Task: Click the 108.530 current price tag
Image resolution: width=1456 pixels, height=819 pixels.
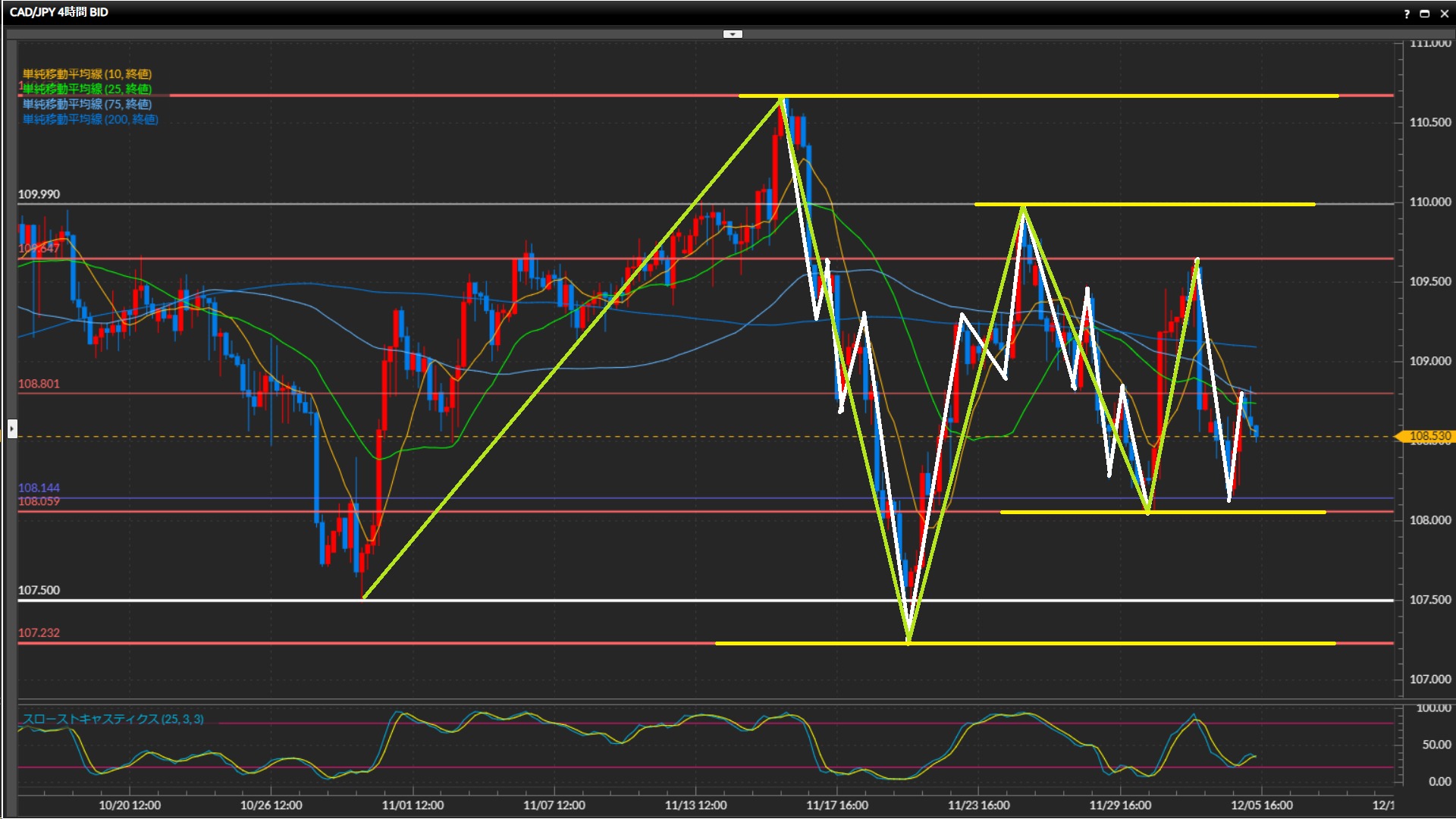Action: (1429, 436)
